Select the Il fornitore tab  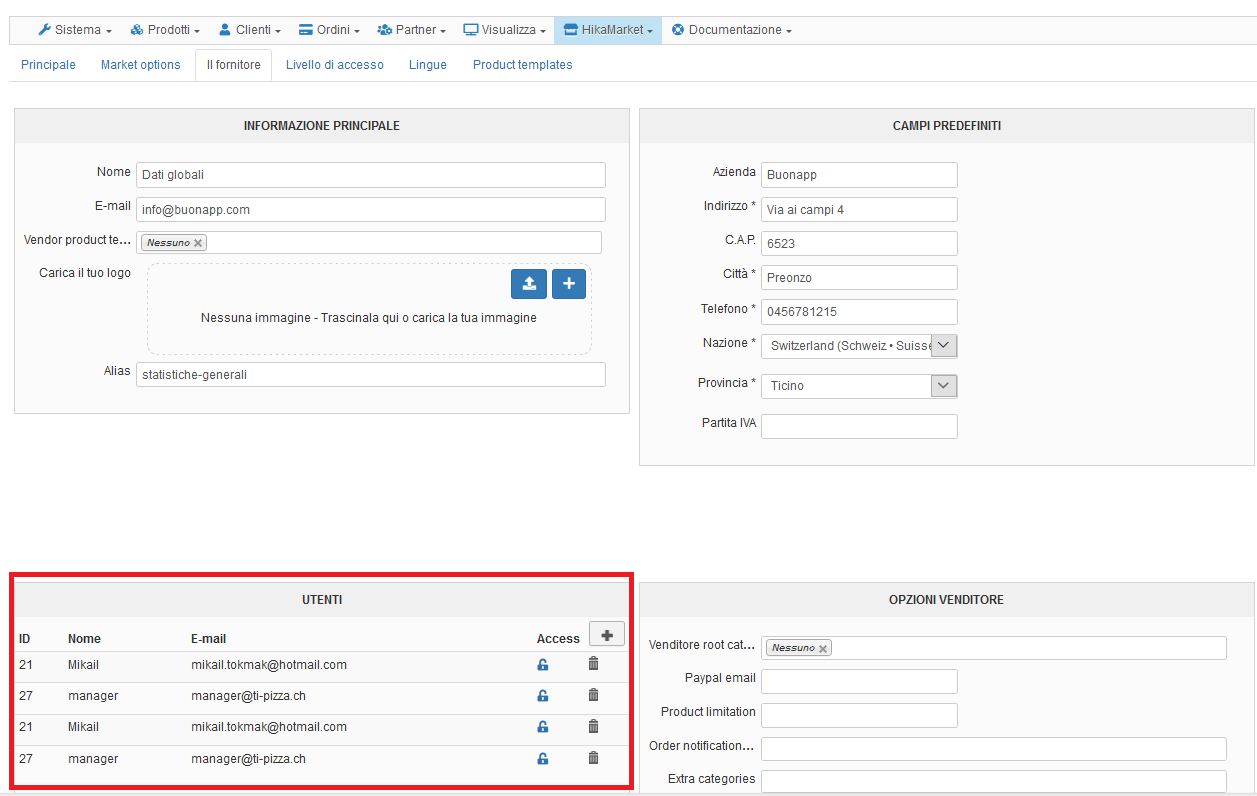point(233,65)
